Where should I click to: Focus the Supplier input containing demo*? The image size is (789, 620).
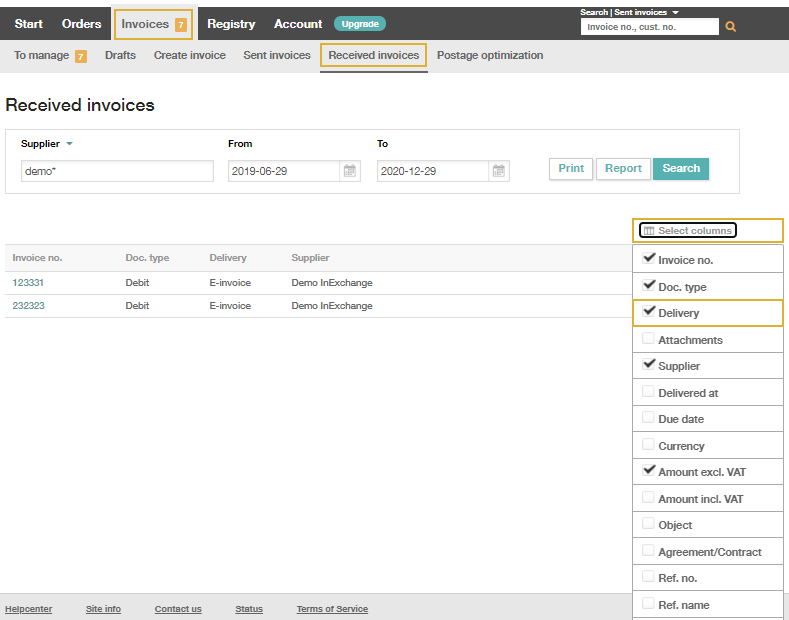coord(117,171)
